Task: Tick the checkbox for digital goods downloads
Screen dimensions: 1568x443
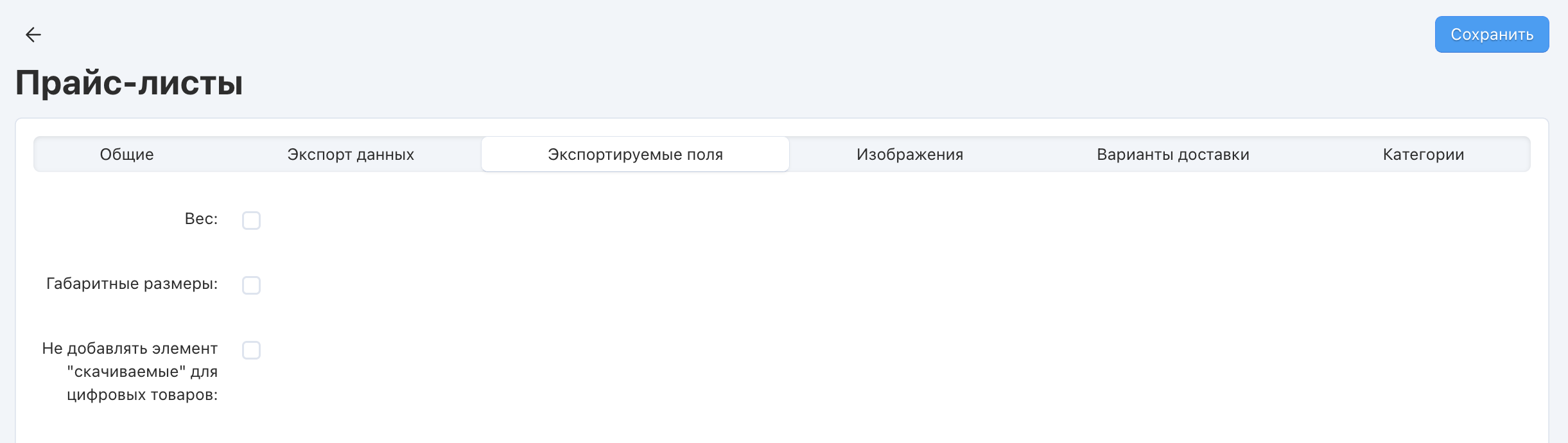Action: click(251, 350)
